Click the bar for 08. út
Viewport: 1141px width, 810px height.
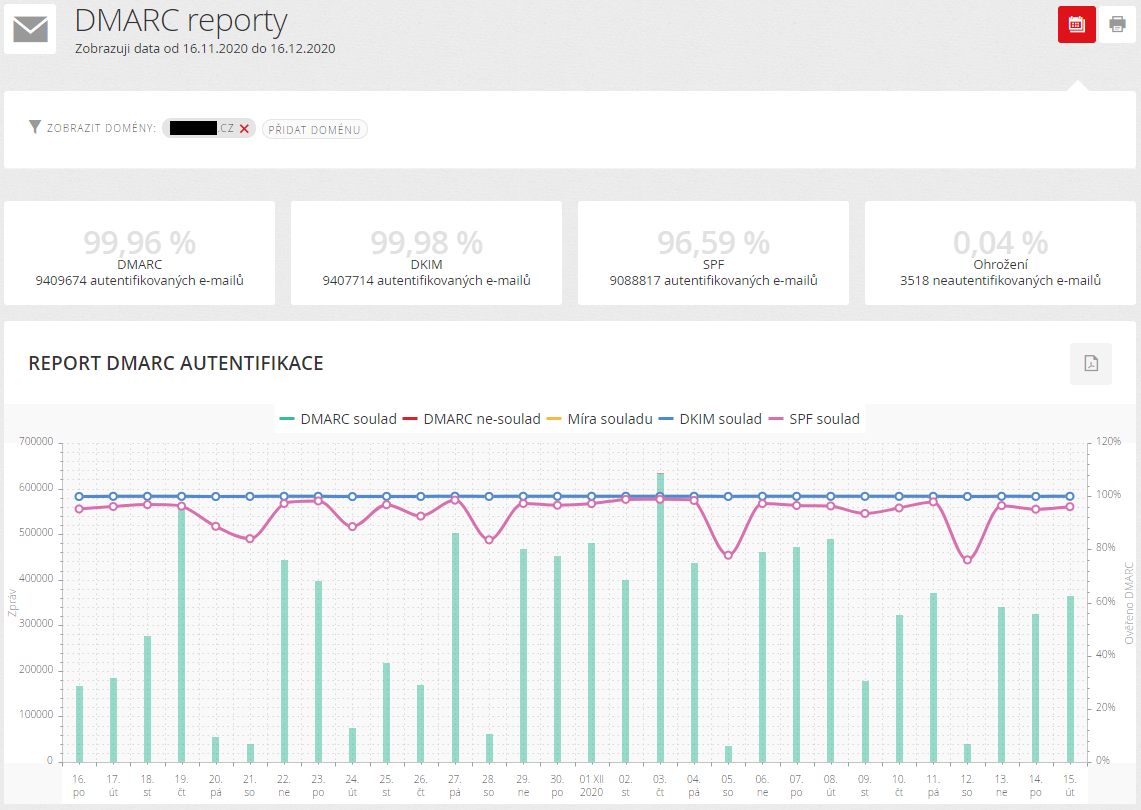click(830, 651)
